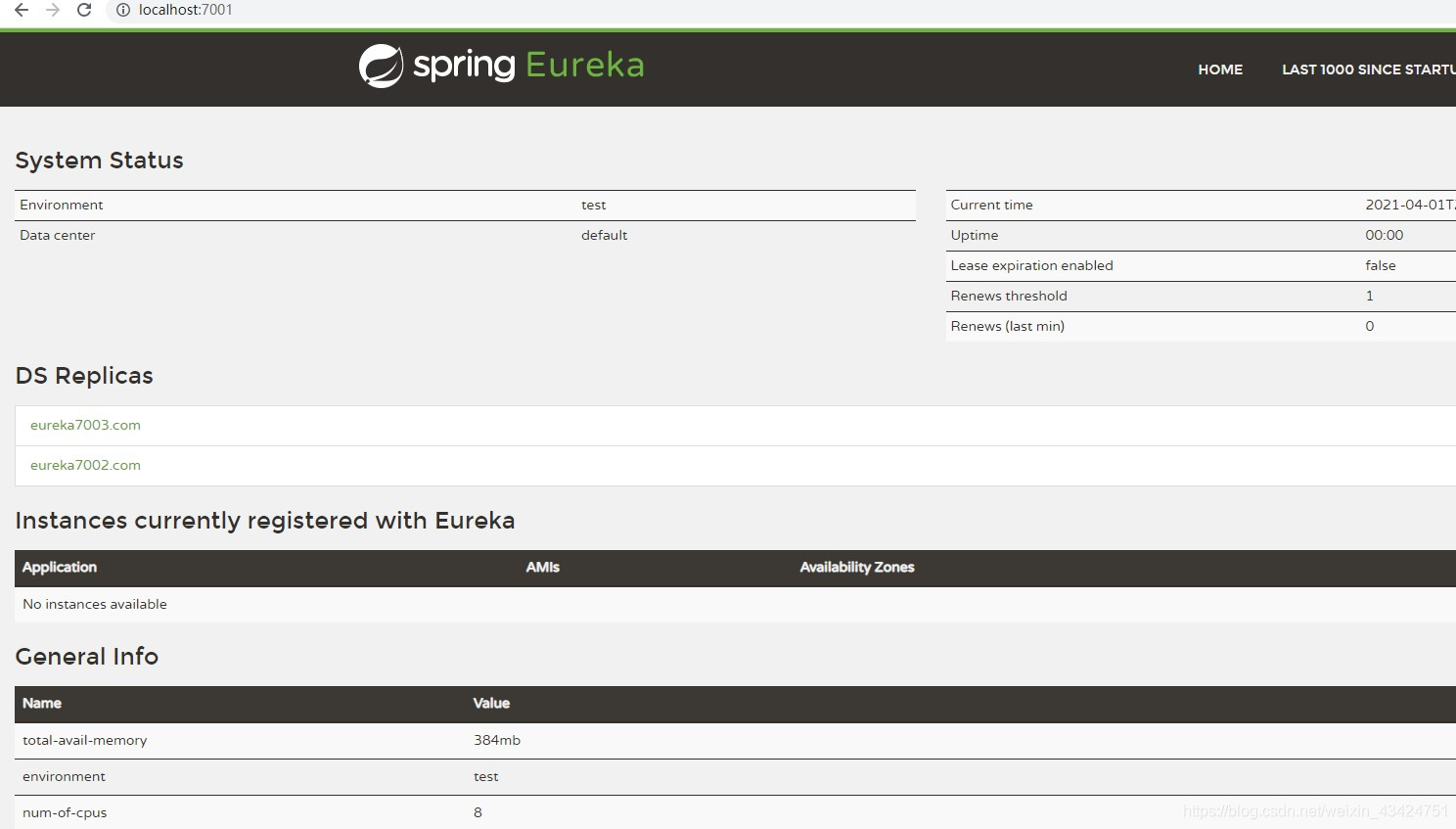Viewport: 1456px width, 829px height.
Task: Click the Environment label in System Status
Action: point(61,205)
